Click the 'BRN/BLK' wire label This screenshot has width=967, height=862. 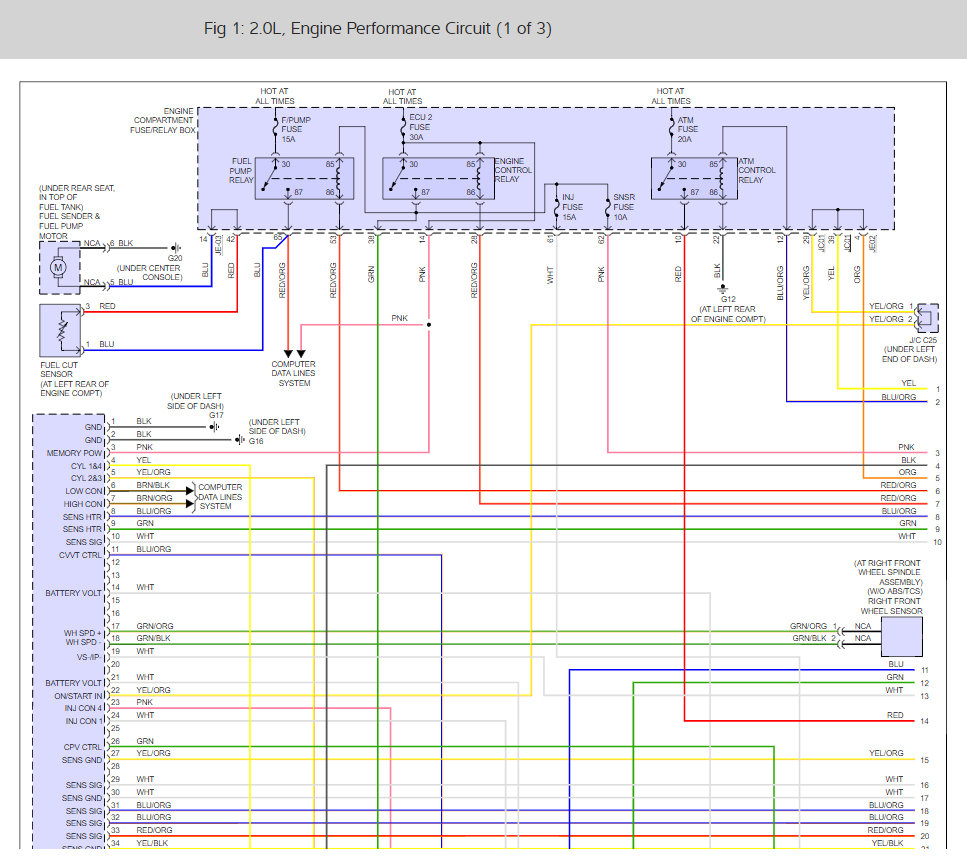(153, 485)
